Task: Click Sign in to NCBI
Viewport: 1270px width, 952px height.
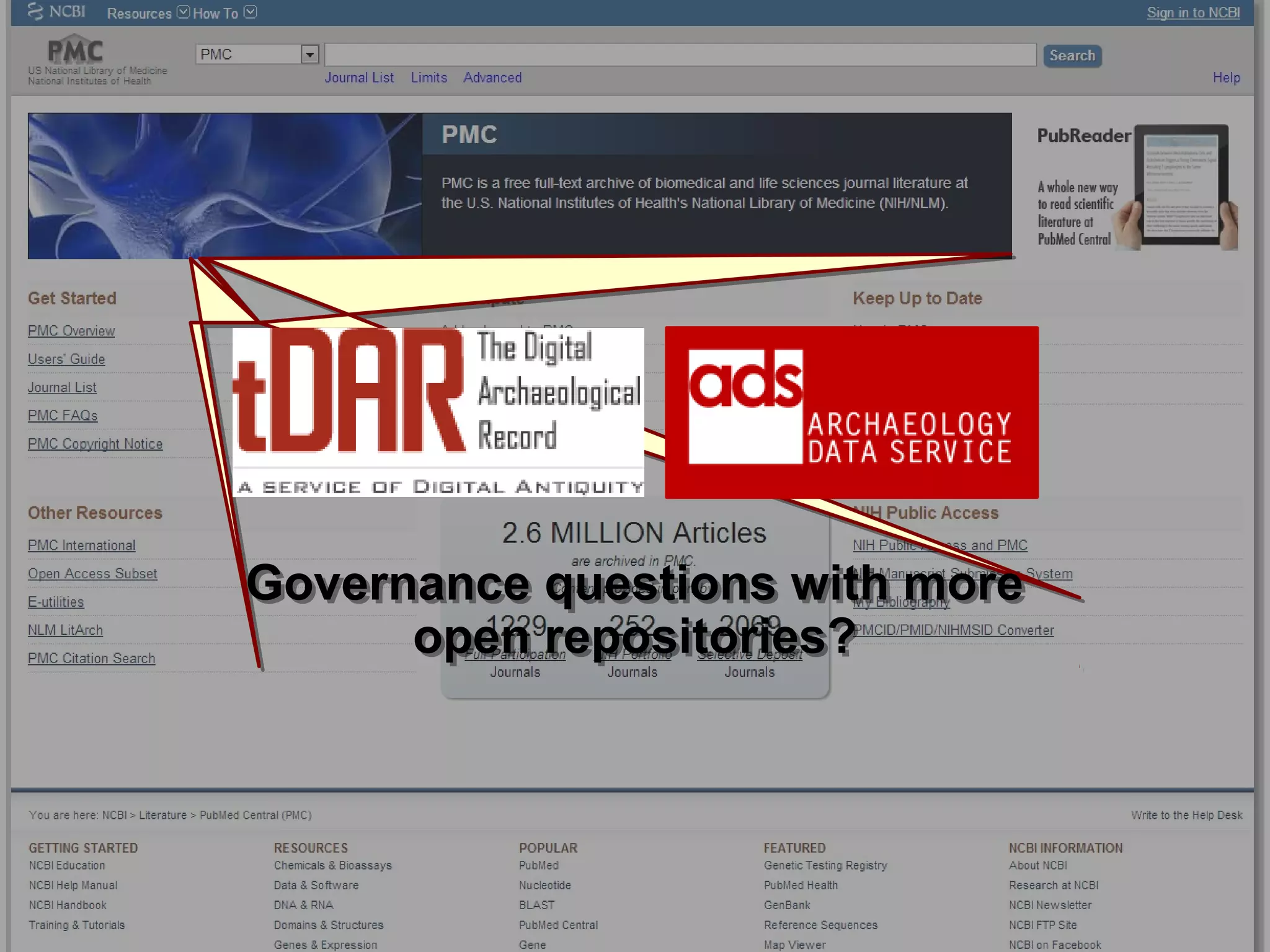Action: 1193,13
